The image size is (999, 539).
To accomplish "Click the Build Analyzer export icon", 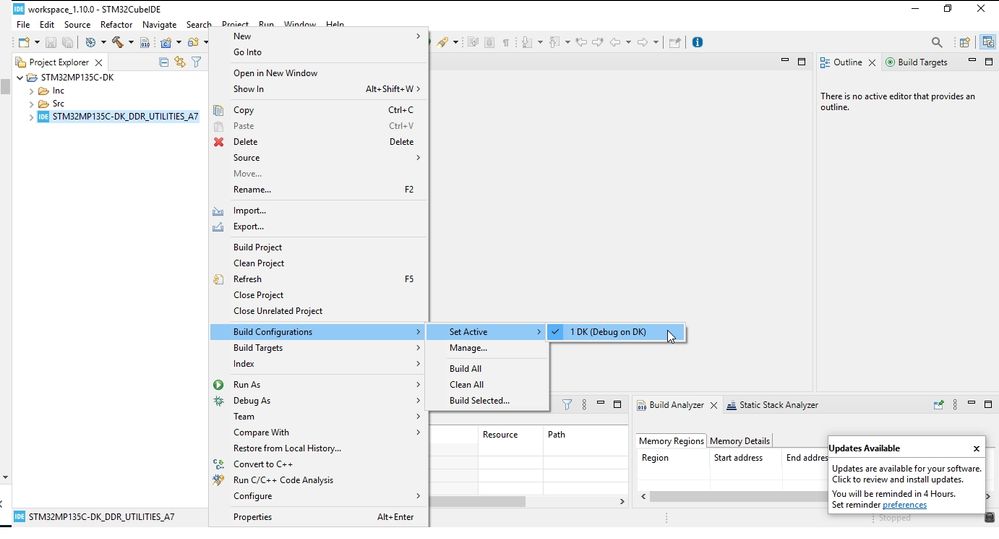I will click(x=938, y=405).
